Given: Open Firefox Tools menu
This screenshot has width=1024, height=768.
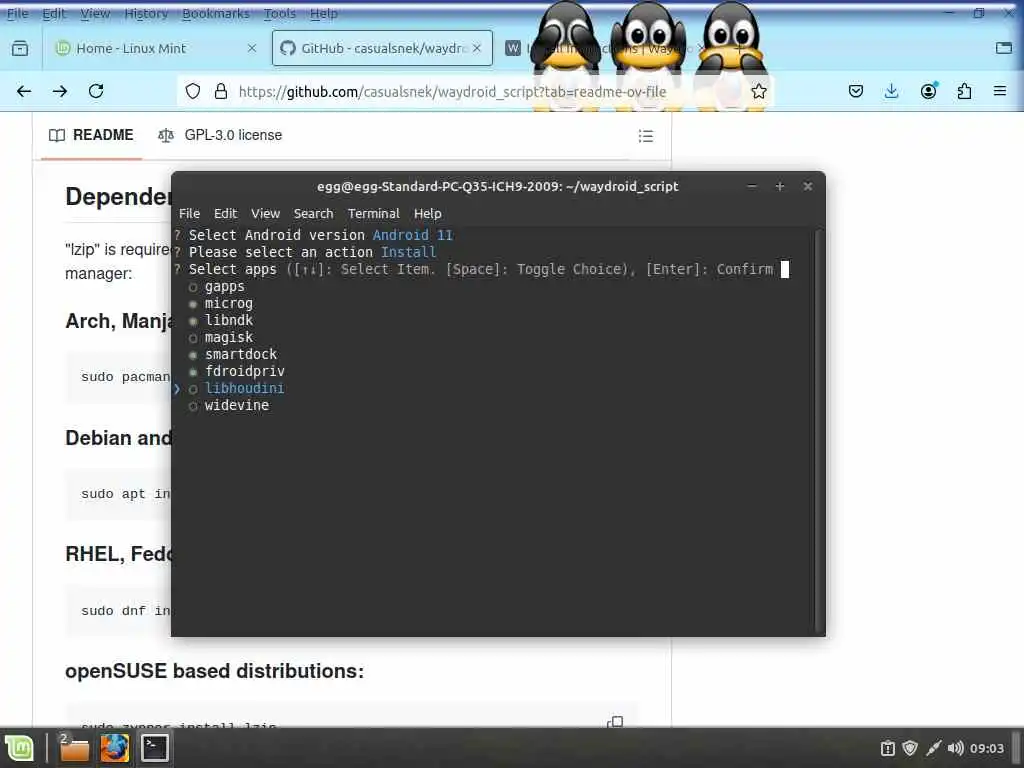Looking at the screenshot, I should (x=280, y=13).
